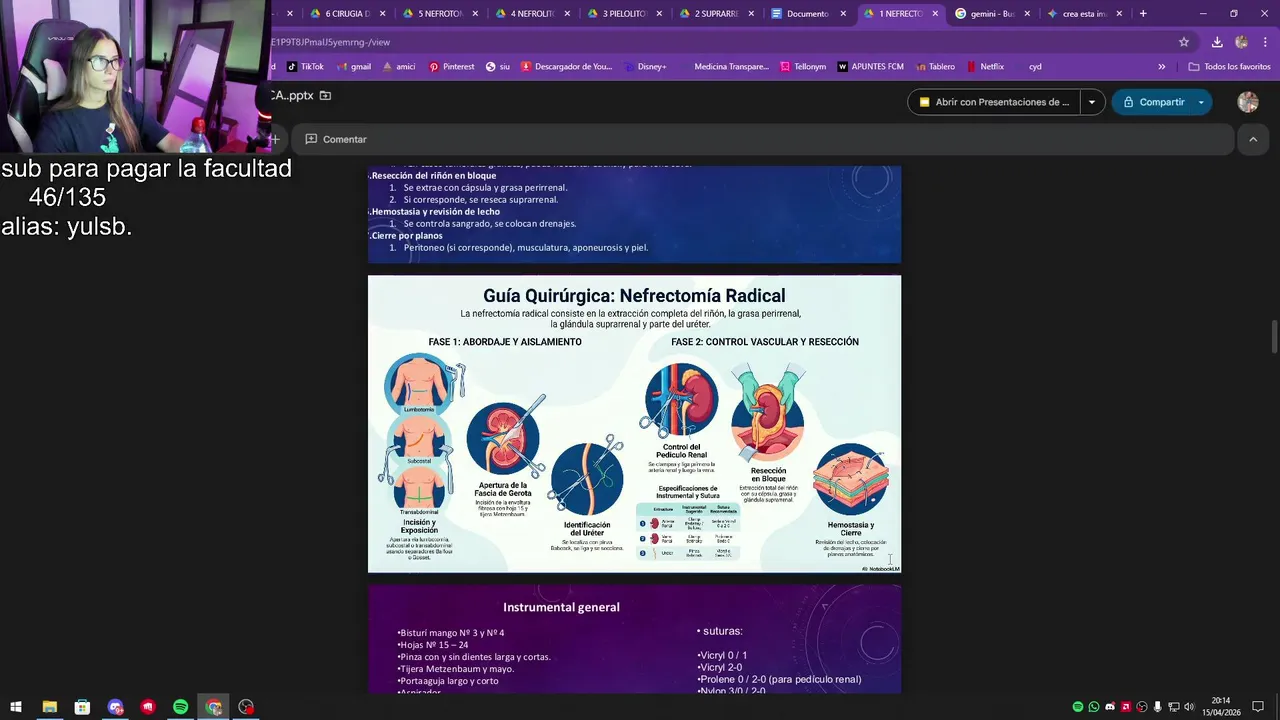This screenshot has height=720, width=1280.
Task: Click the Compartir button
Action: 1153,102
